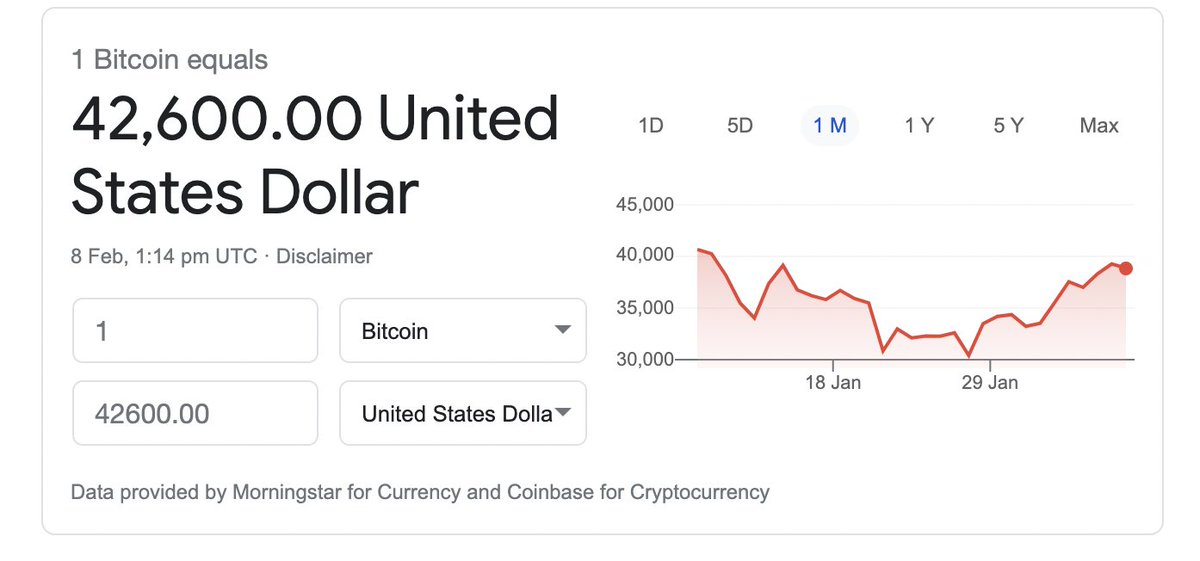Select the 5D chart range
Viewport: 1200px width, 561px height.
pyautogui.click(x=740, y=125)
